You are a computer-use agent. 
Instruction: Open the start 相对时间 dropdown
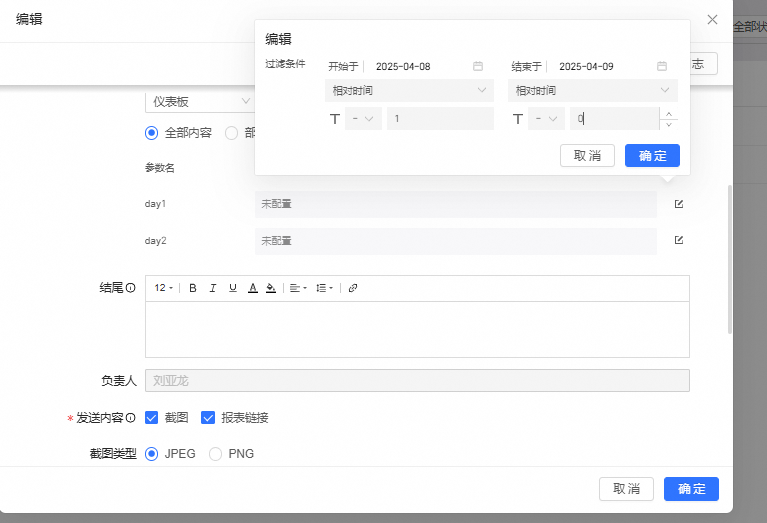(409, 91)
